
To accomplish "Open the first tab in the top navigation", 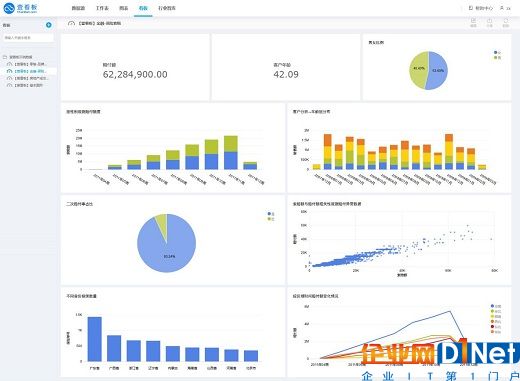I will [x=78, y=8].
